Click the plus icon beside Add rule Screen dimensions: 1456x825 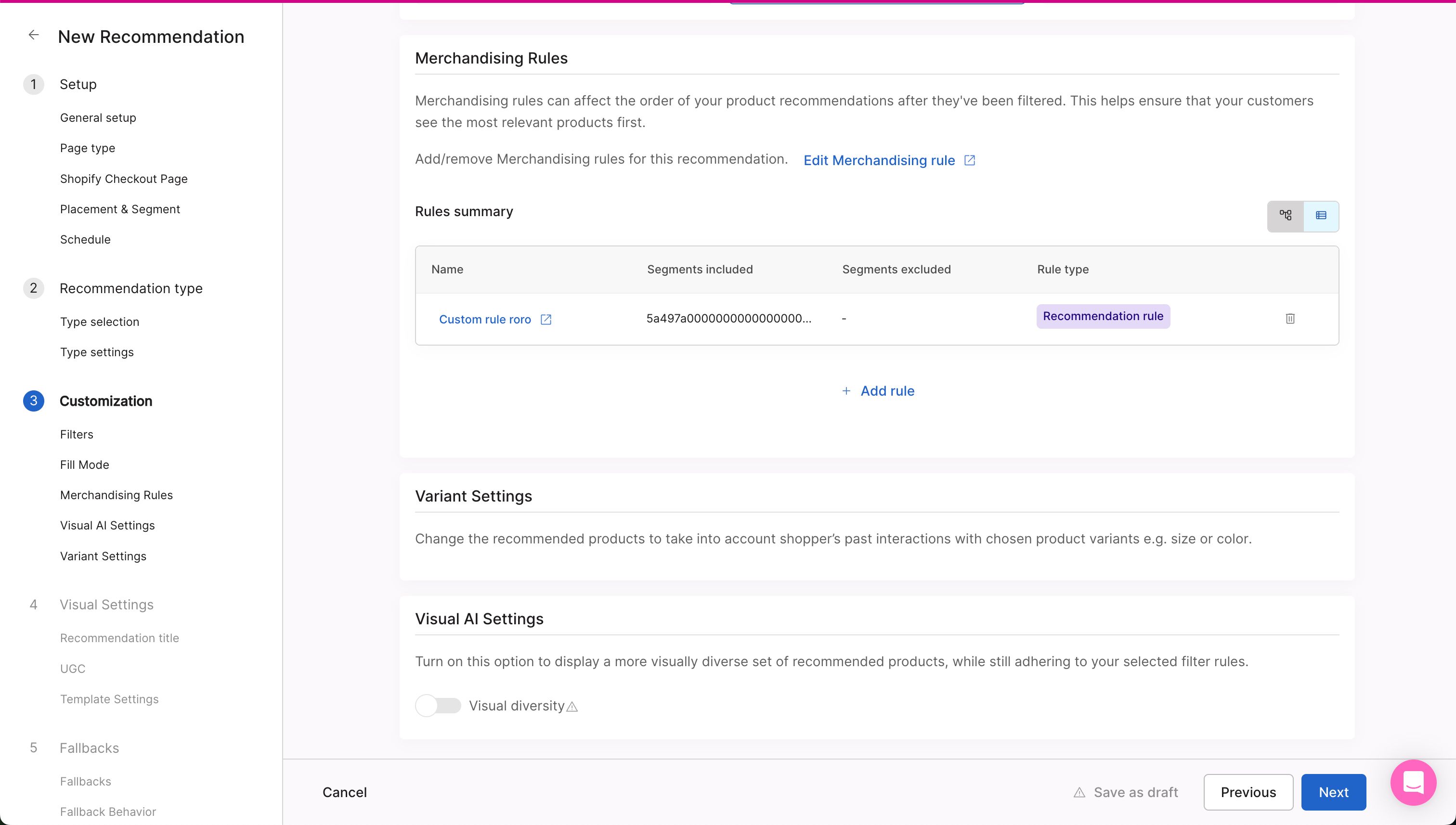click(x=846, y=391)
